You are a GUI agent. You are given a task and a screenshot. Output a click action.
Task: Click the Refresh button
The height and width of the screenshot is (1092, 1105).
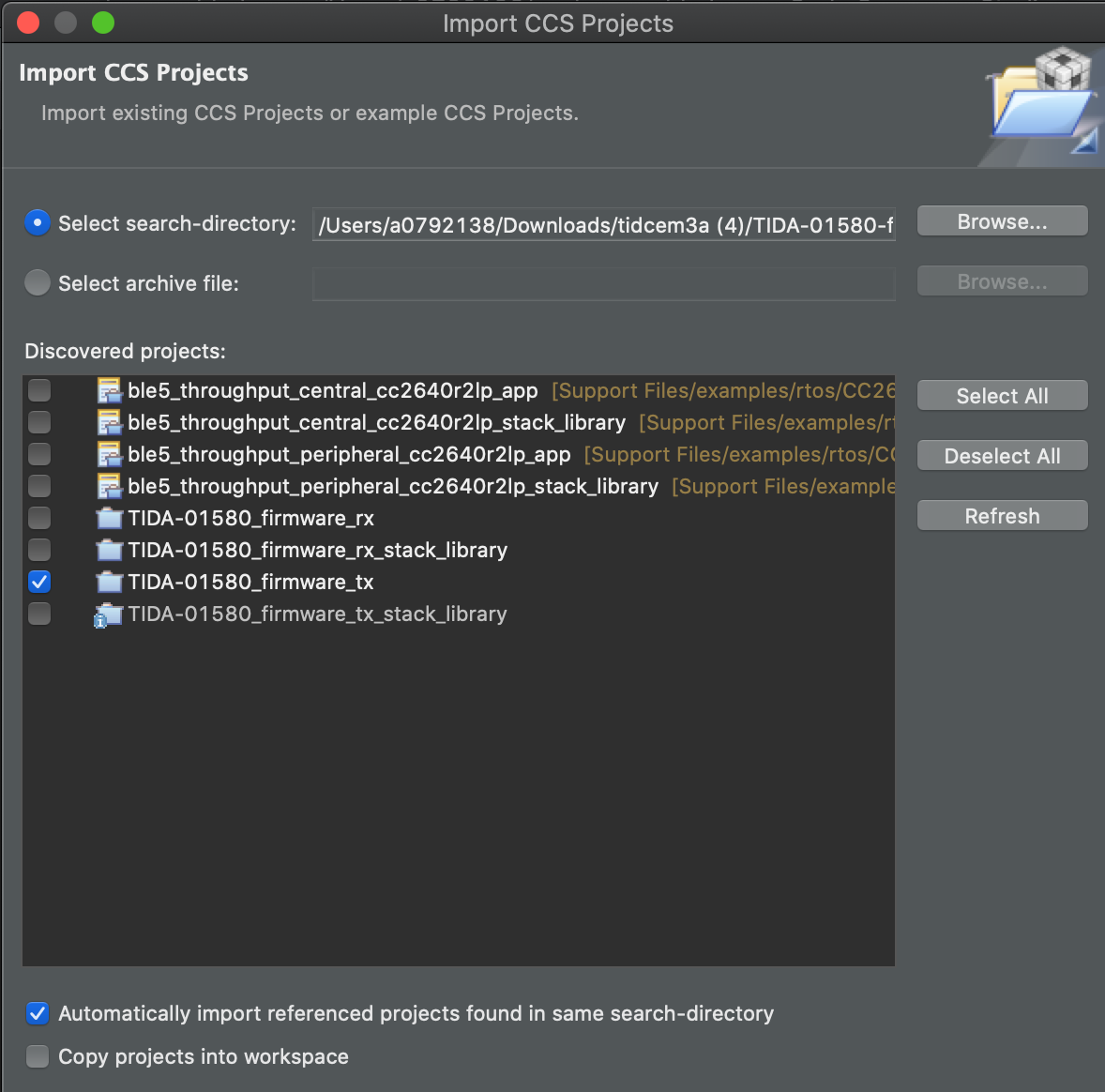[x=1002, y=515]
